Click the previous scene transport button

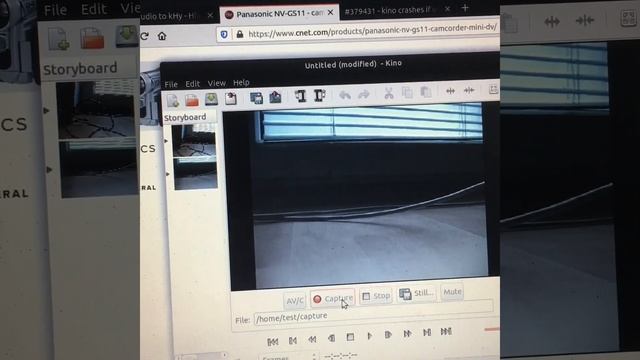[x=293, y=340]
